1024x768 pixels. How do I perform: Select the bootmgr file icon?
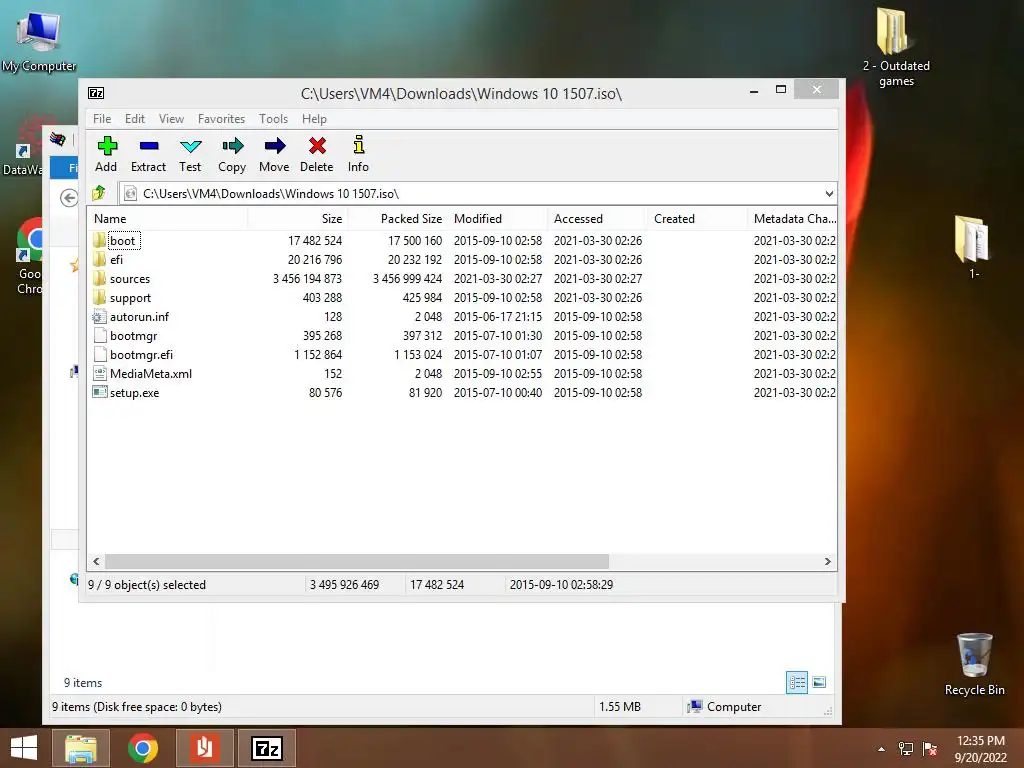(x=100, y=336)
